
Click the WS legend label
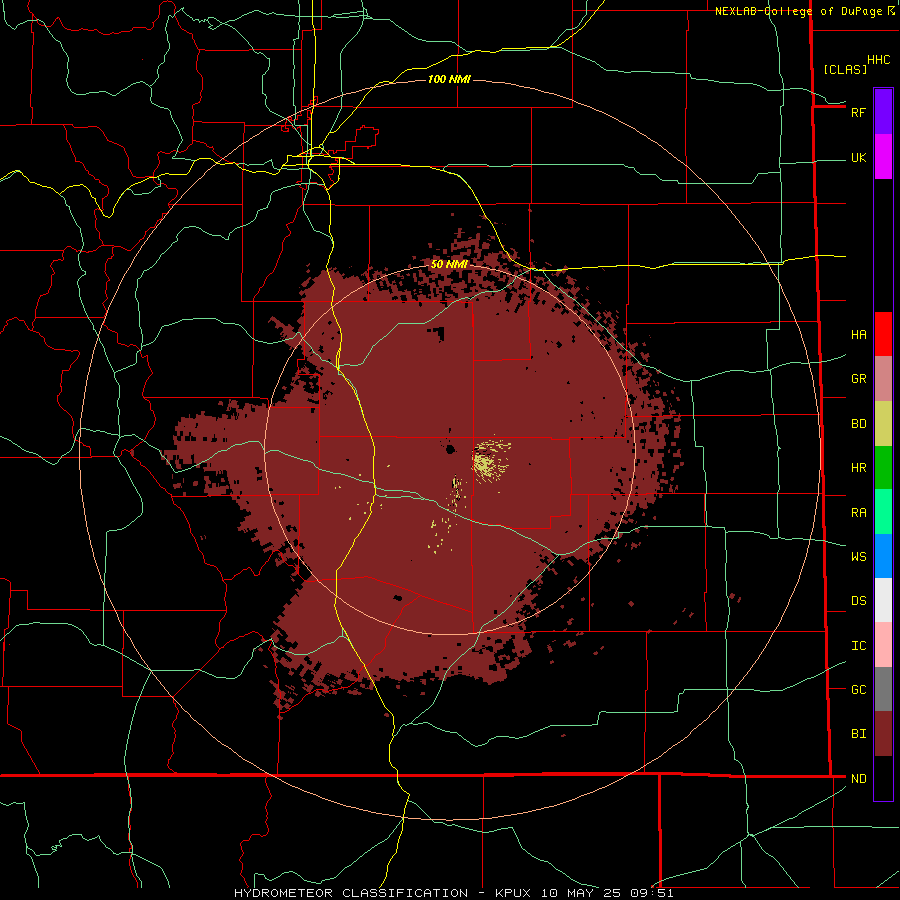click(x=858, y=557)
